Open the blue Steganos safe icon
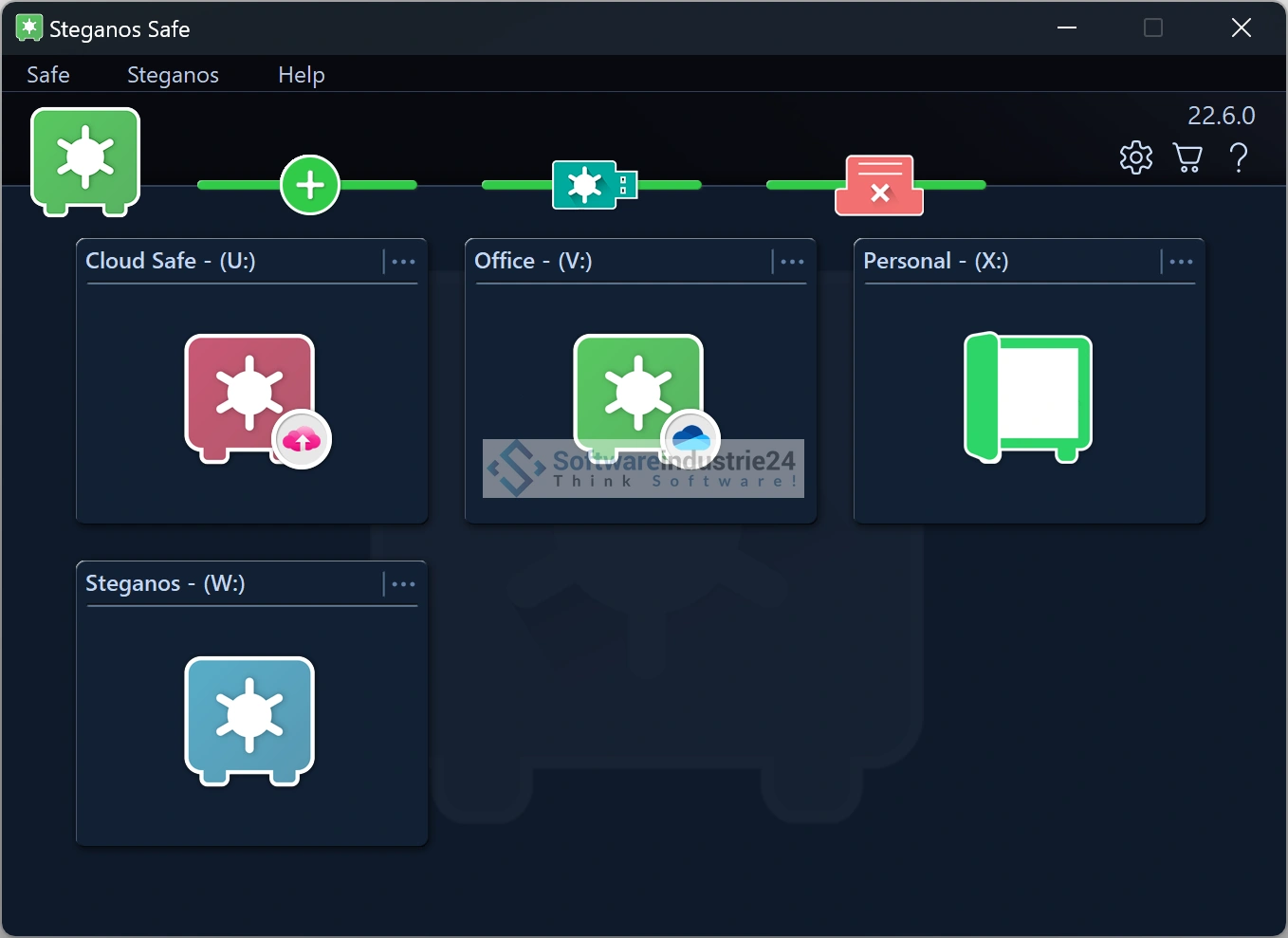Image resolution: width=1288 pixels, height=938 pixels. coord(249,719)
